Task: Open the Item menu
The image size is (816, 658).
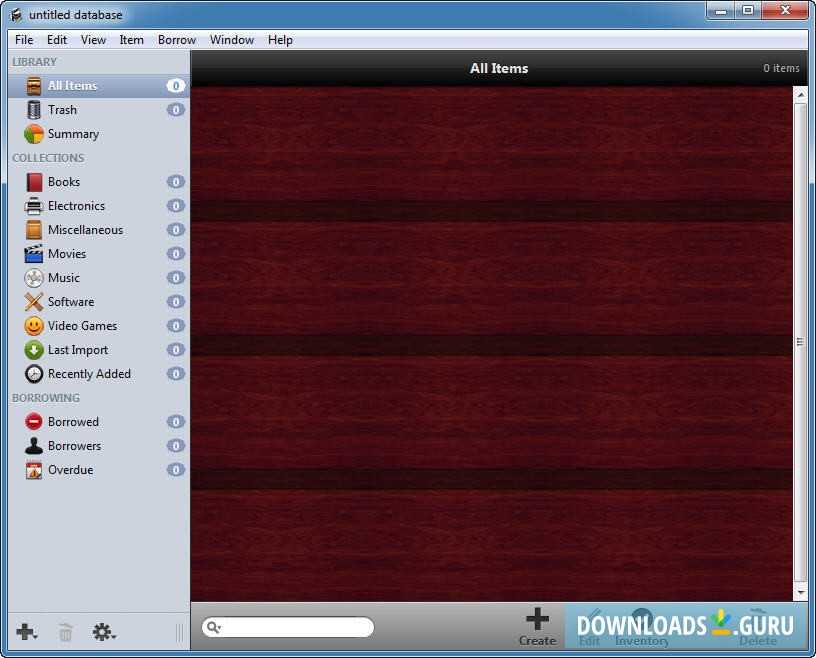Action: coord(131,40)
